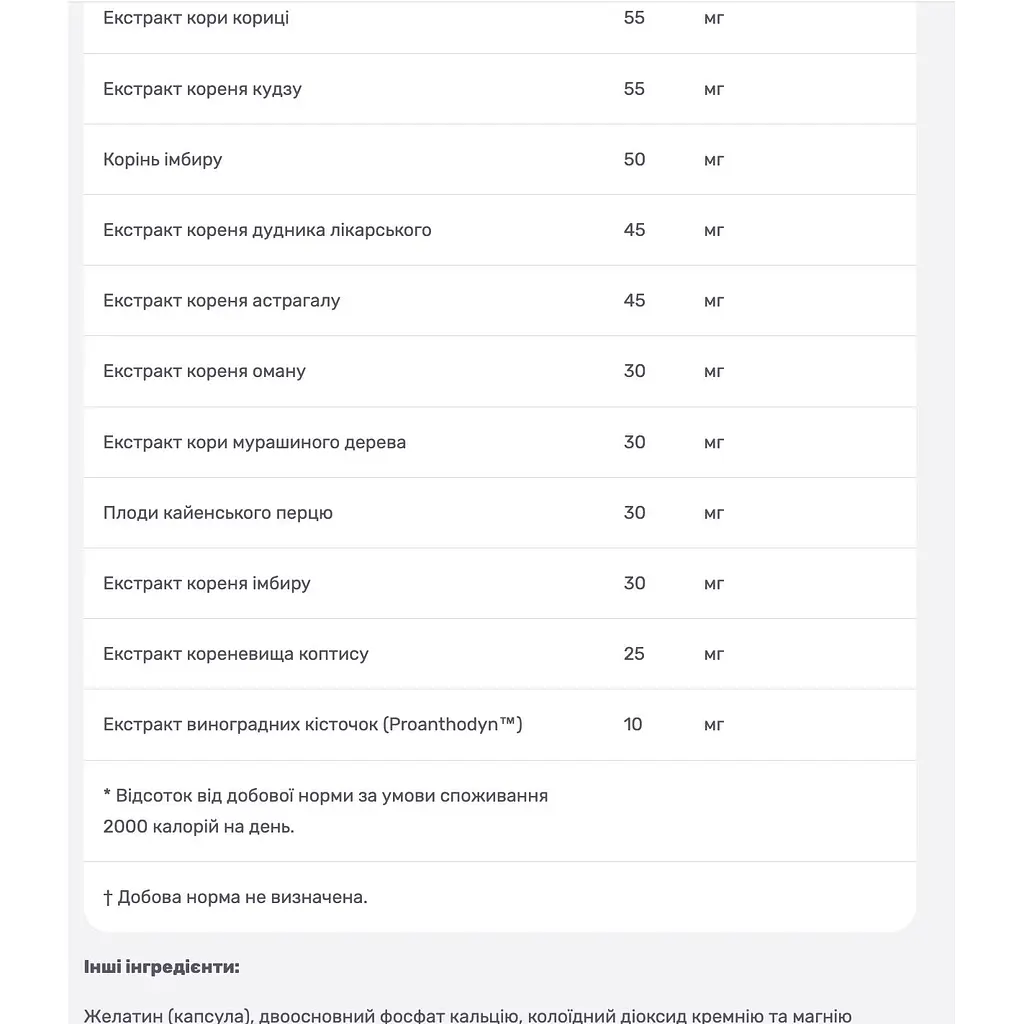Click the мг unit beside кориці extract
Image resolution: width=1024 pixels, height=1024 pixels.
click(x=714, y=18)
